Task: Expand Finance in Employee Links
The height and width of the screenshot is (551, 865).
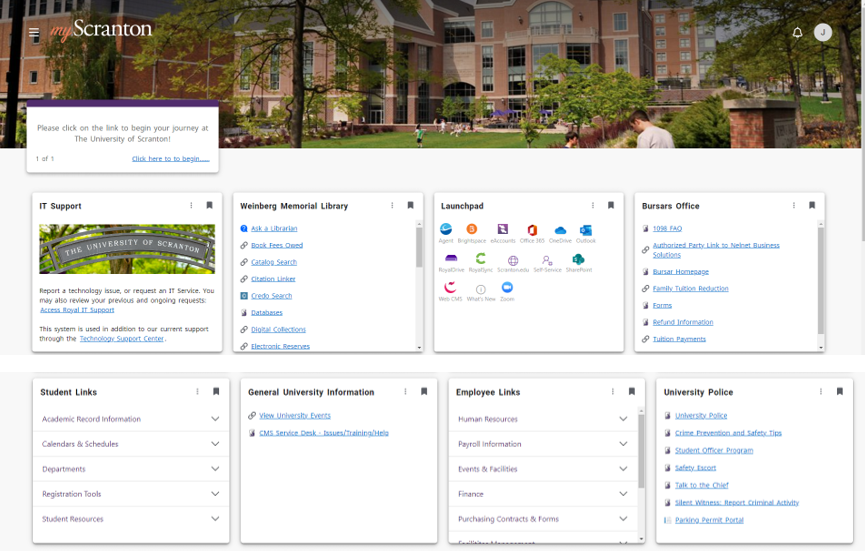Action: 543,494
